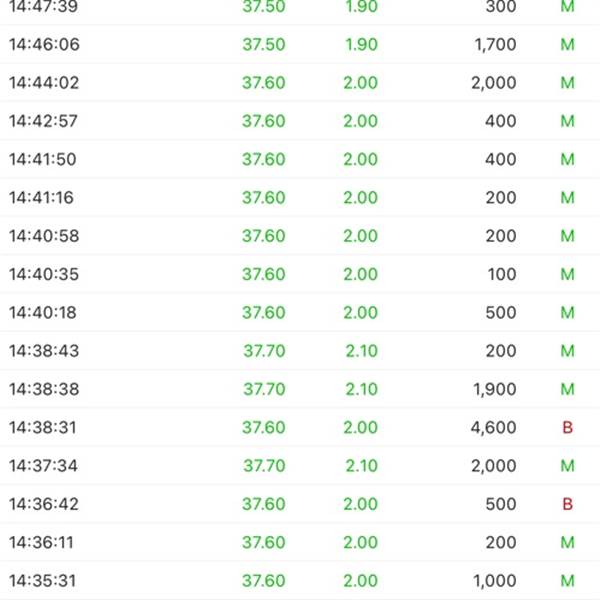Image resolution: width=600 pixels, height=600 pixels.
Task: Select the 4,600 volume value
Action: coord(493,427)
